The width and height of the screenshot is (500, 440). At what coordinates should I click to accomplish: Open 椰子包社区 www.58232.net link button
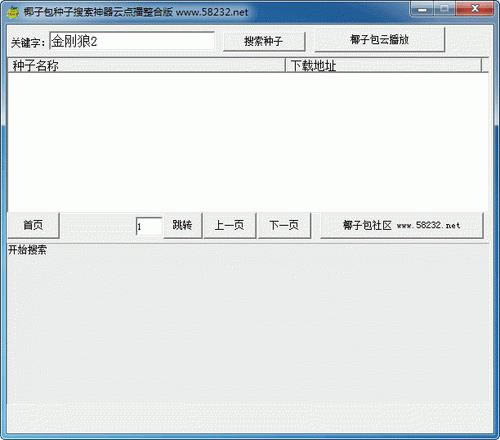(x=402, y=225)
